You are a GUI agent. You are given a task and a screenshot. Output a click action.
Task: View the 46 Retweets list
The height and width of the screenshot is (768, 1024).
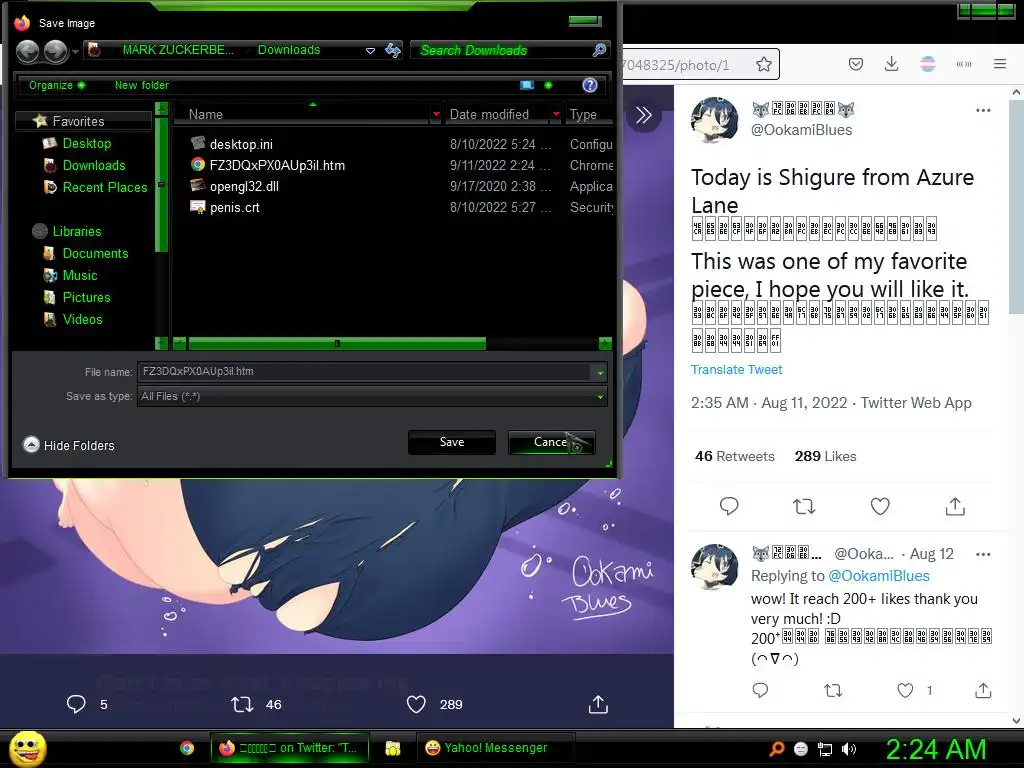(735, 456)
